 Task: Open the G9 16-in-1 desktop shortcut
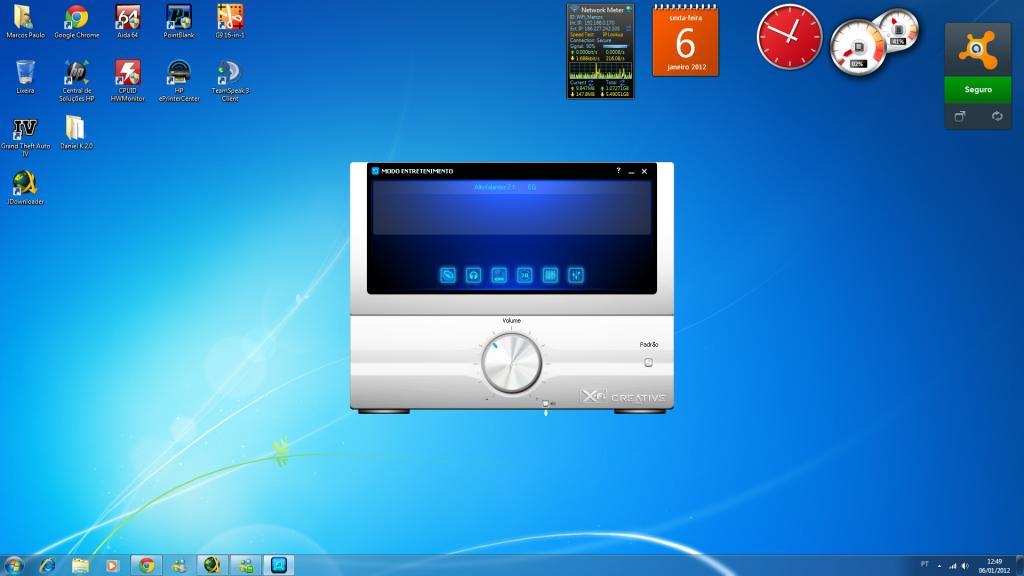pos(230,22)
